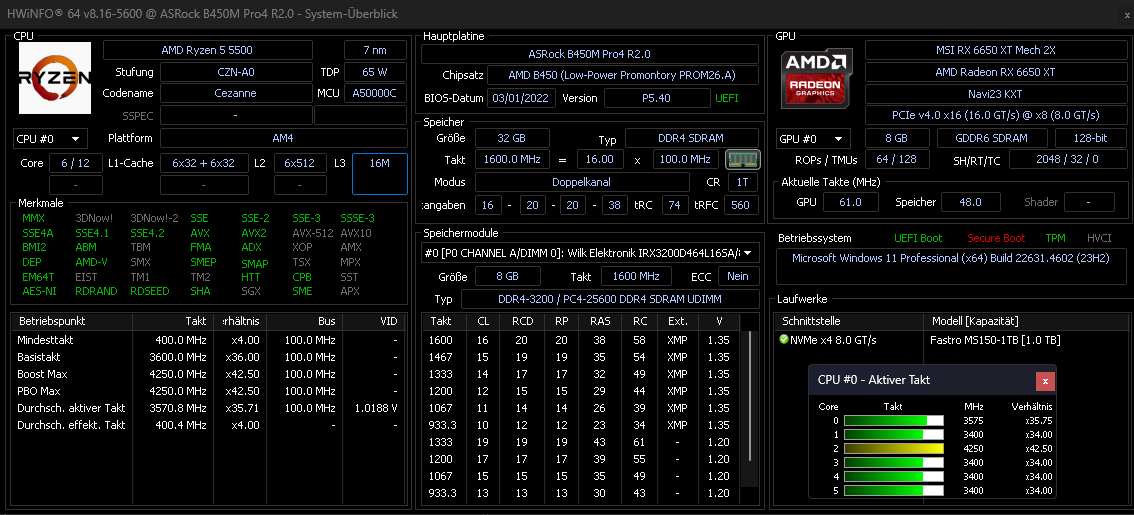Click the green NVMe drive status icon
The height and width of the screenshot is (515, 1134).
784,339
